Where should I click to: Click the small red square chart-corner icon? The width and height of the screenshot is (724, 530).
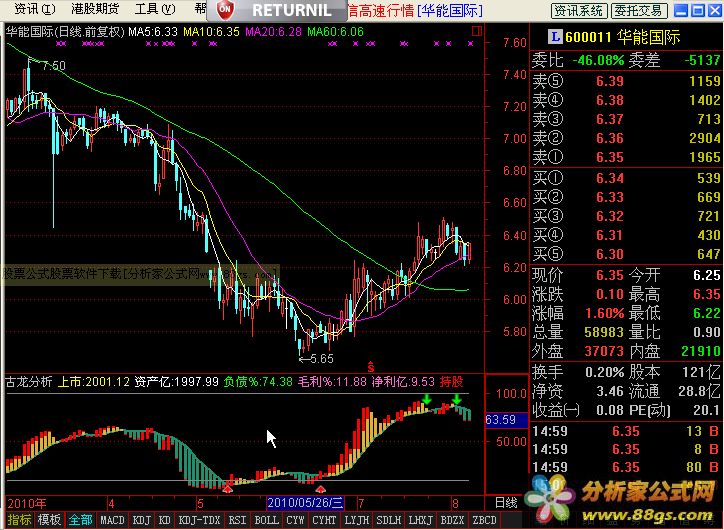(x=477, y=31)
